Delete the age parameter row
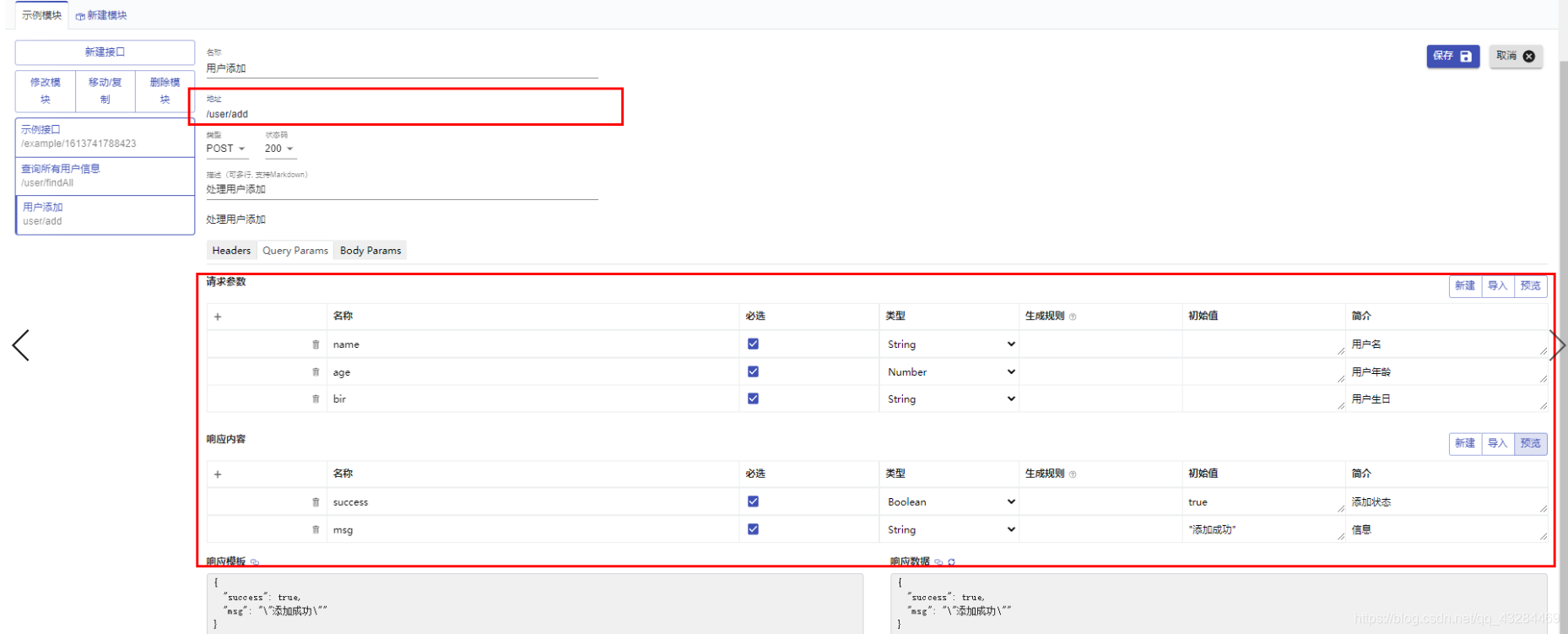 316,372
